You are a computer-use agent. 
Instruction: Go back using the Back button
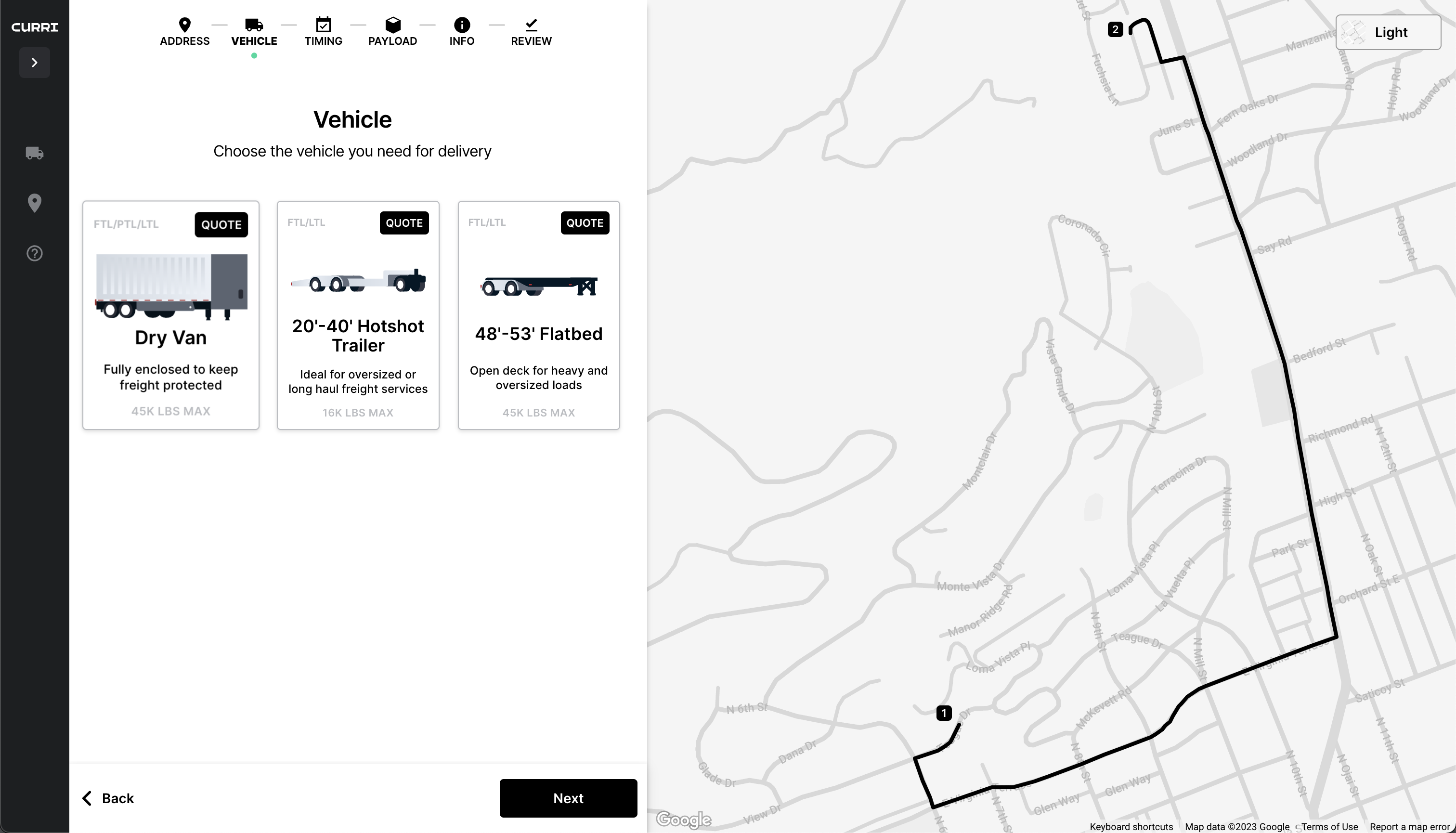click(x=107, y=797)
